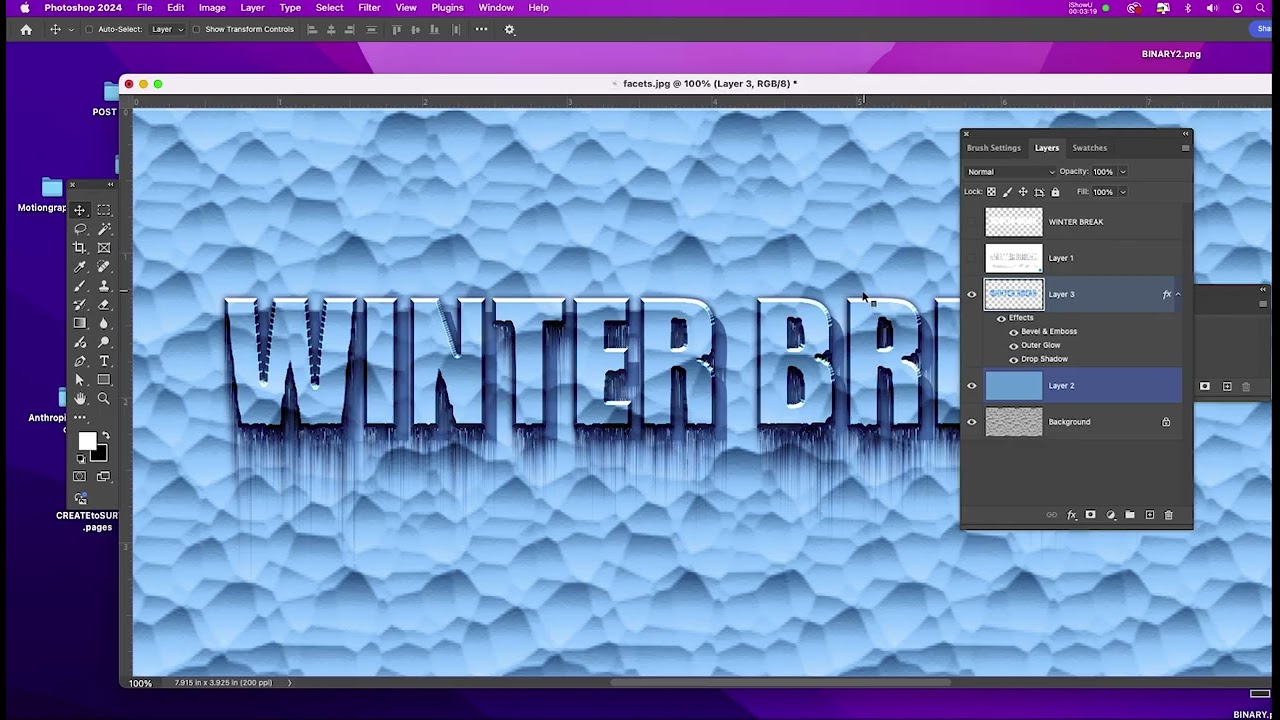Select the Crop tool
This screenshot has height=720, width=1280.
tap(80, 248)
